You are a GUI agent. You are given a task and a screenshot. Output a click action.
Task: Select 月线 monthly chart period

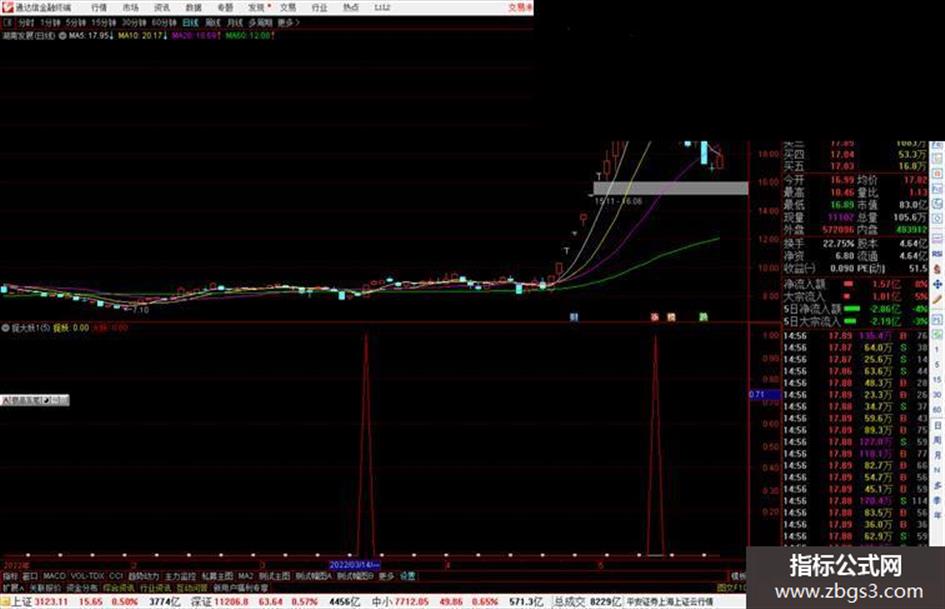pyautogui.click(x=234, y=22)
